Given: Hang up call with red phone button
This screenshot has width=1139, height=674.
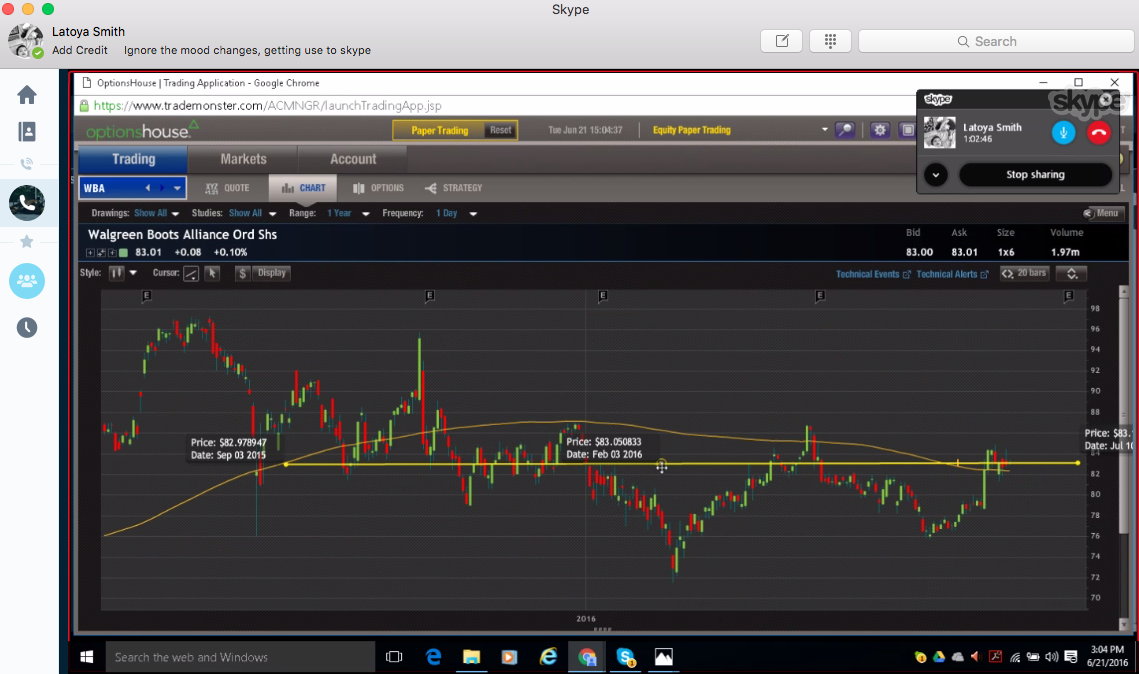Looking at the screenshot, I should click(1098, 132).
